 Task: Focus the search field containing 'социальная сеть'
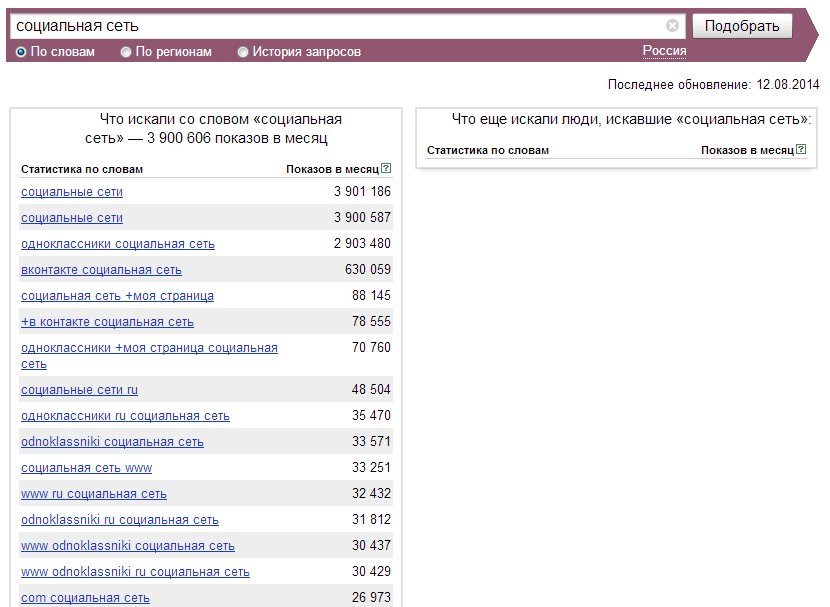coord(339,26)
